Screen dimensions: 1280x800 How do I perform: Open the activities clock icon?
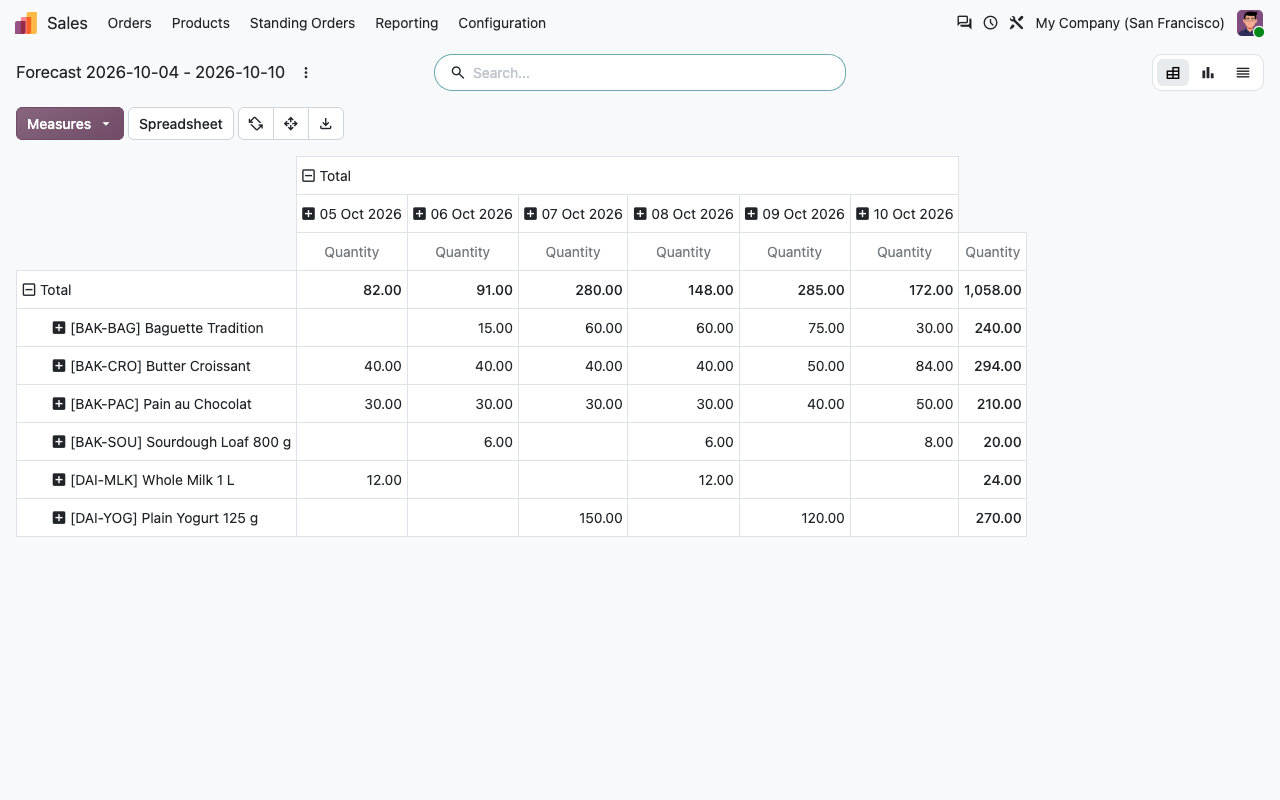(990, 23)
